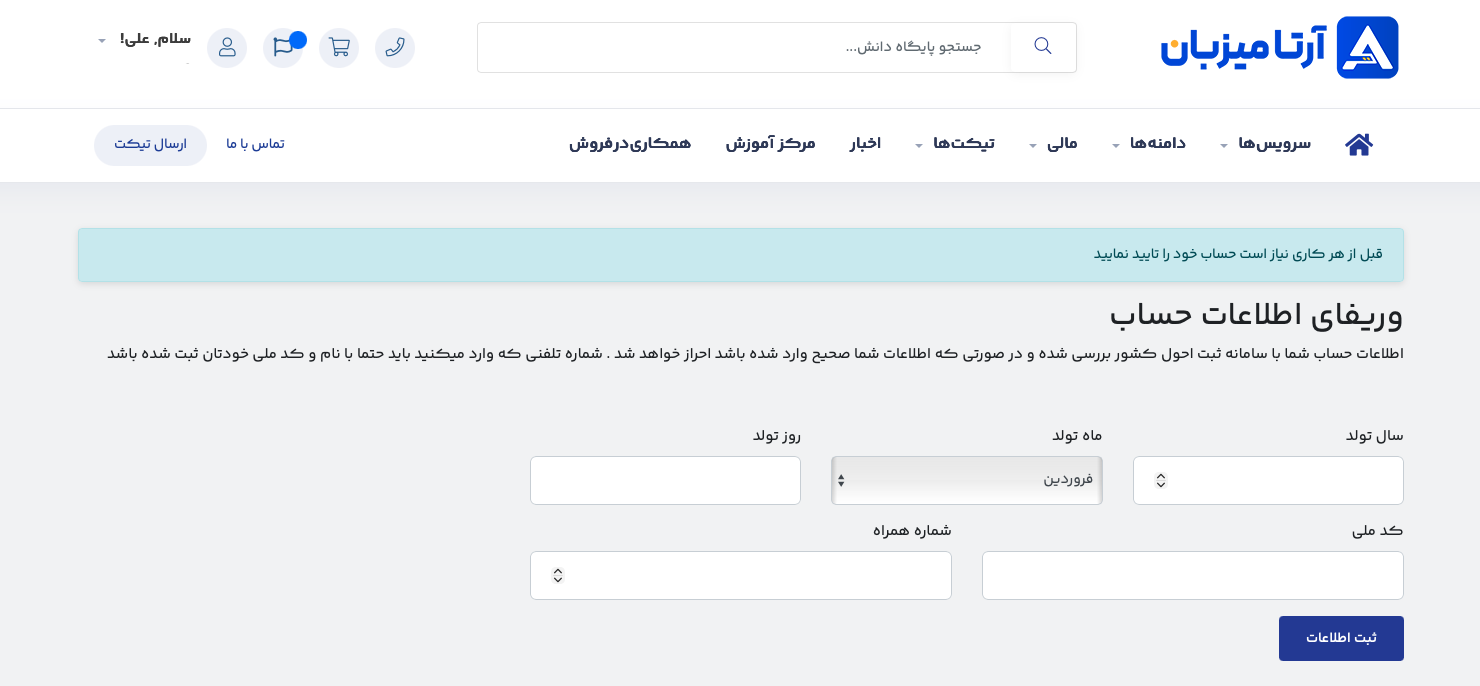Screen dimensions: 1480x686
Task: Click the home icon in navigation bar
Action: click(1358, 144)
